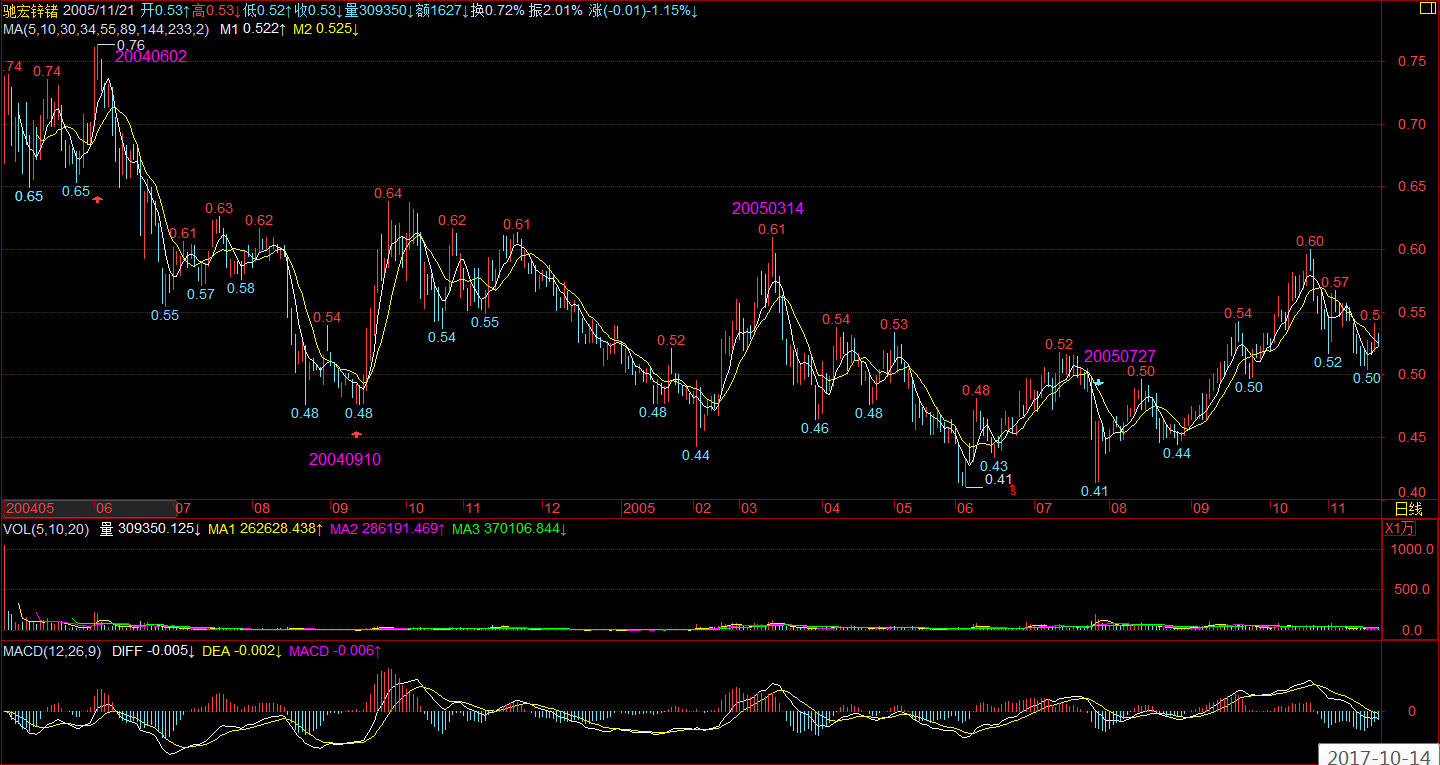Click the 0.75 price axis label
This screenshot has height=765, width=1440.
click(x=1411, y=61)
